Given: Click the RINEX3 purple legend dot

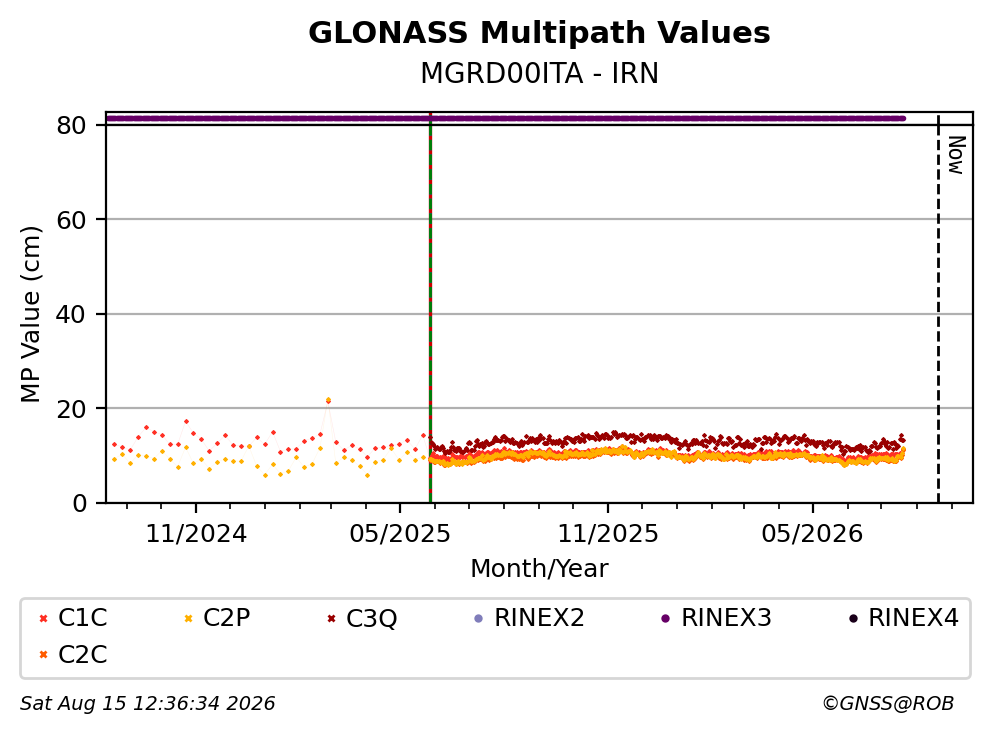Looking at the screenshot, I should tap(665, 618).
